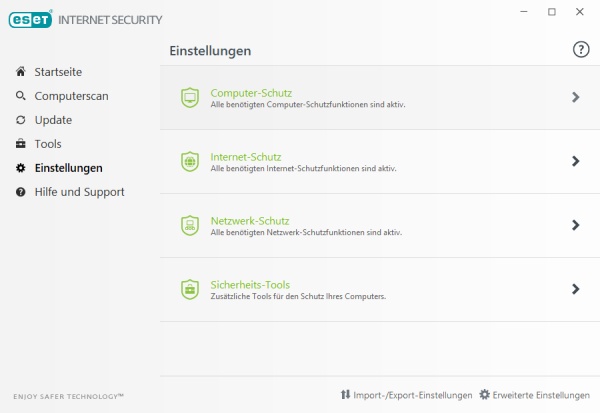Maximize the ESET window
The height and width of the screenshot is (413, 600).
552,12
